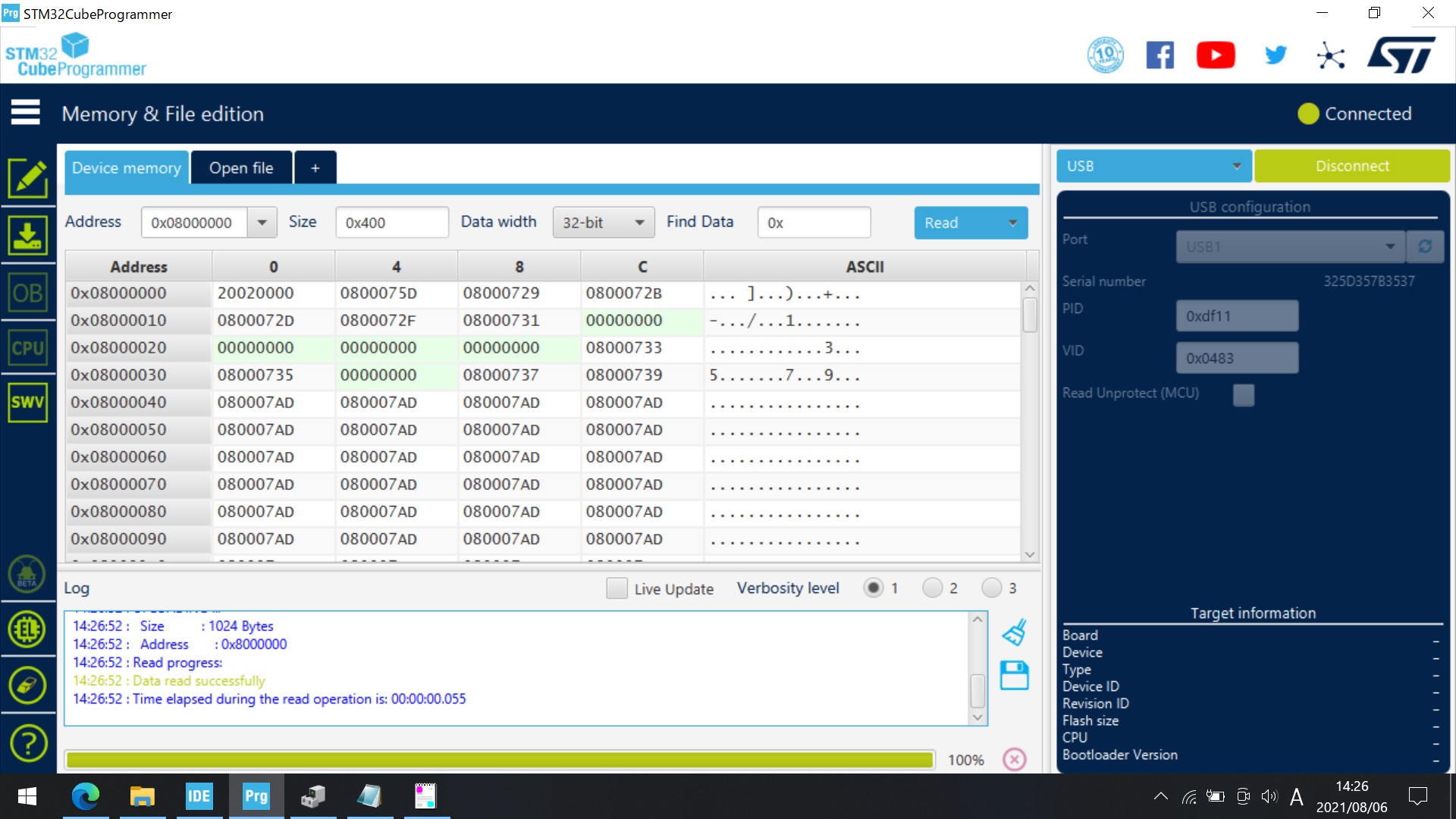This screenshot has width=1456, height=819.
Task: Click the log scroll down arrow
Action: [x=977, y=717]
